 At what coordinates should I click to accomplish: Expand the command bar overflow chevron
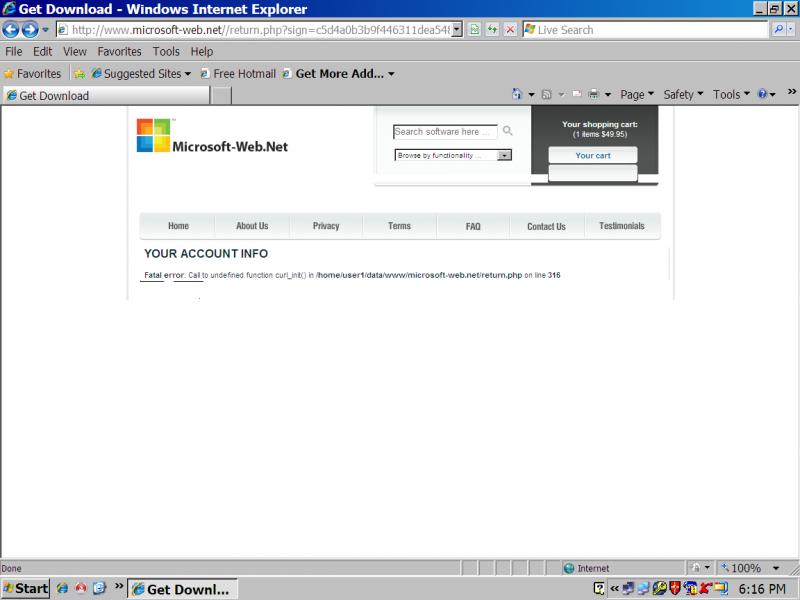pos(792,92)
